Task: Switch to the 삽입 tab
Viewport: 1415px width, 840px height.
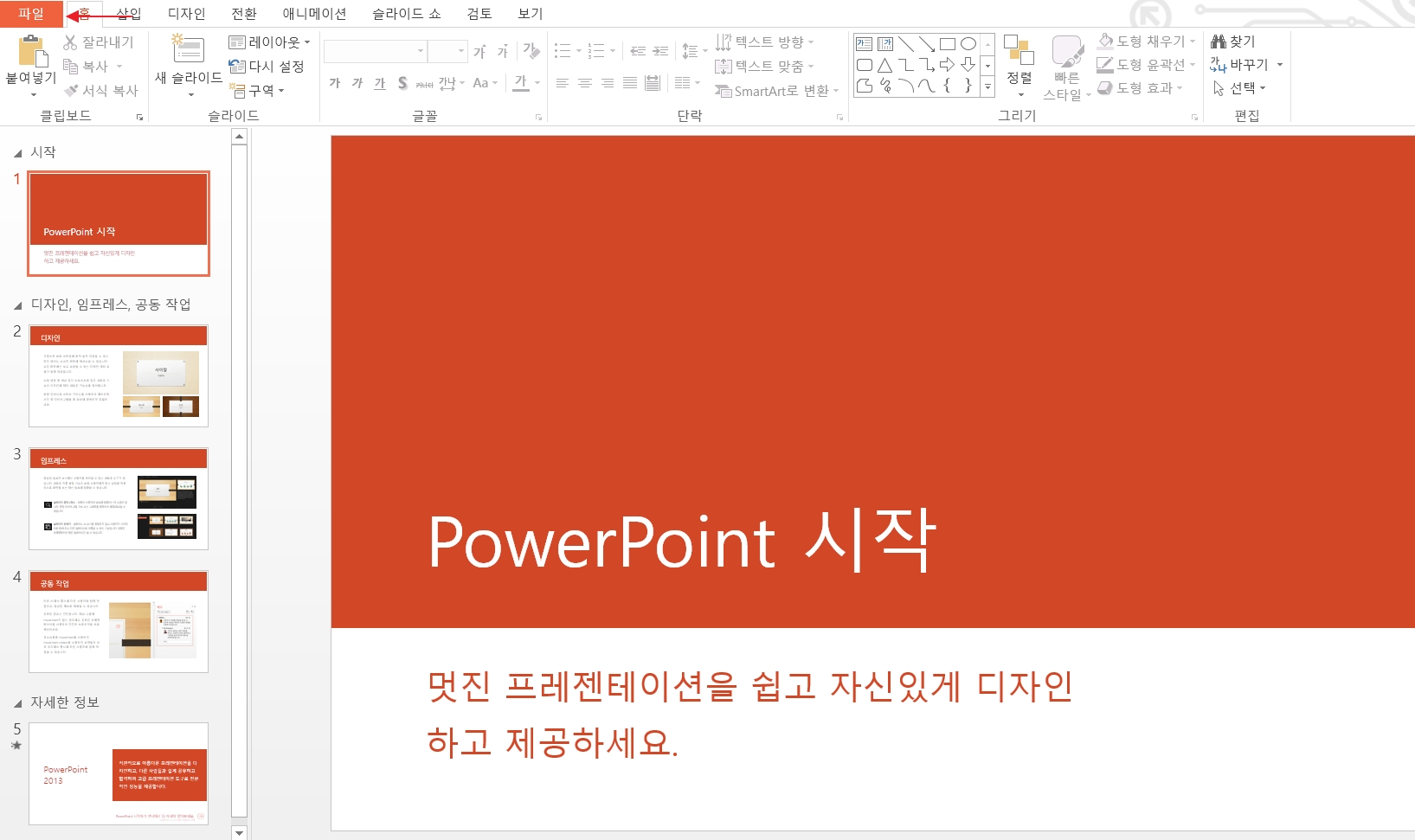Action: point(129,14)
